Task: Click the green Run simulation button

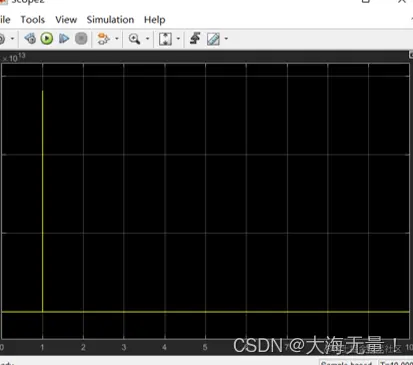Action: (x=47, y=39)
